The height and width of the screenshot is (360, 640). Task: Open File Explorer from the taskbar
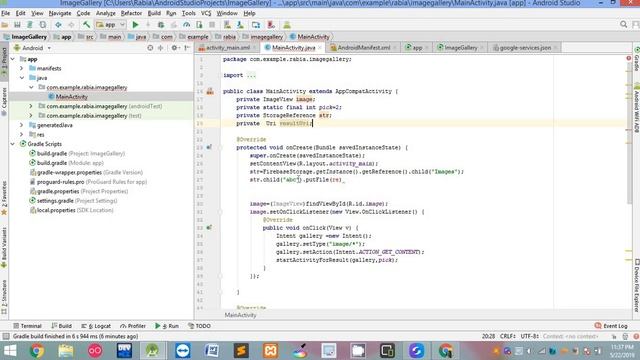(x=66, y=351)
